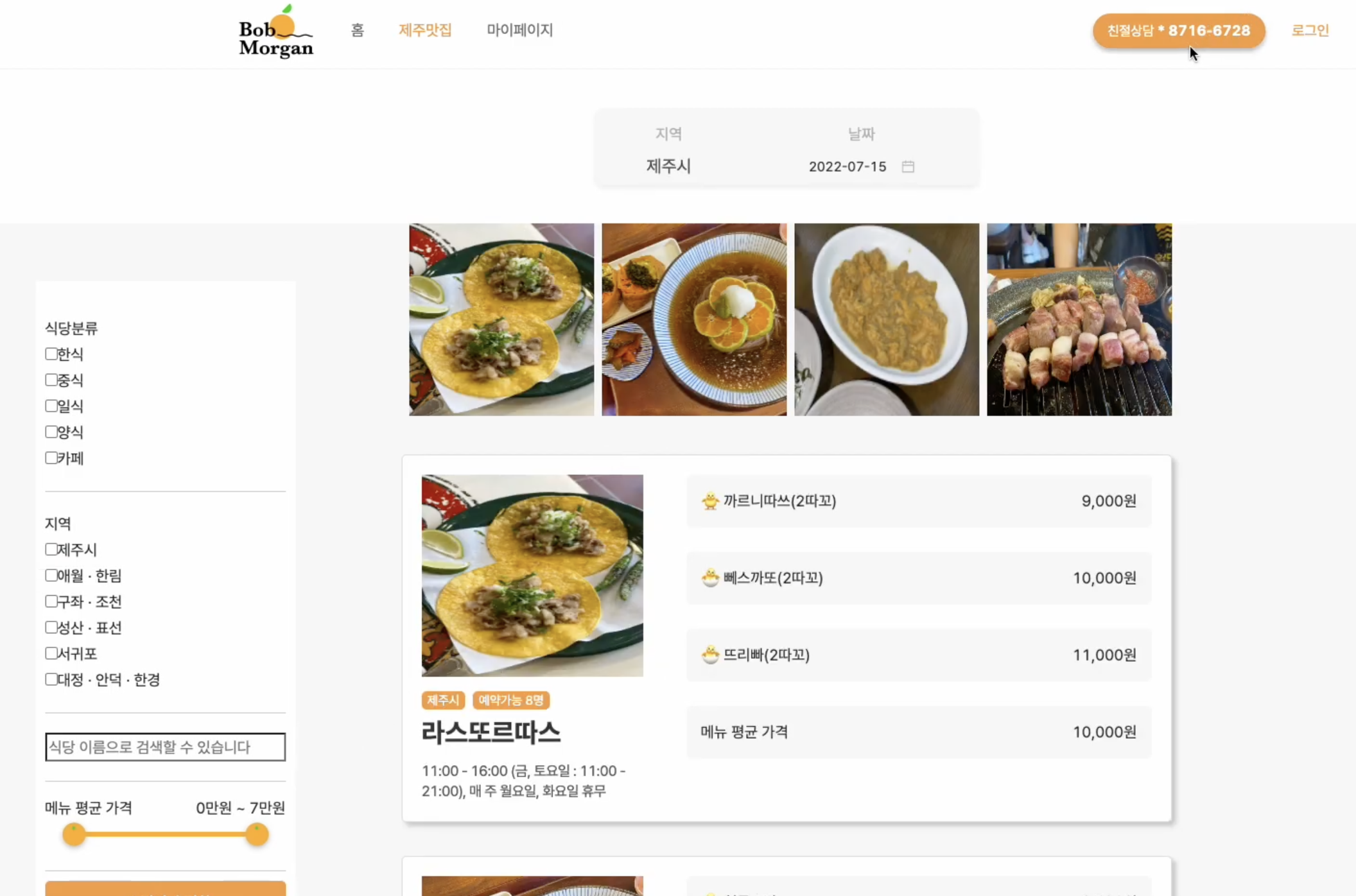Check the 양식 category checkbox

click(51, 431)
